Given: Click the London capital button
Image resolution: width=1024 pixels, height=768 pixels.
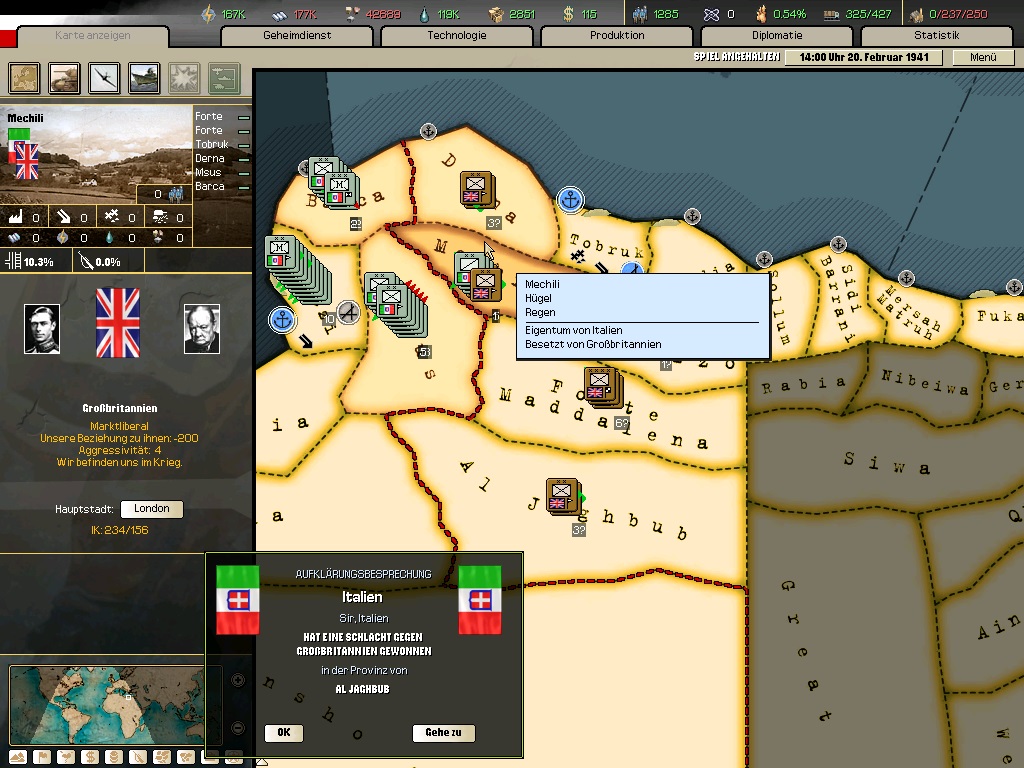Looking at the screenshot, I should pyautogui.click(x=152, y=509).
